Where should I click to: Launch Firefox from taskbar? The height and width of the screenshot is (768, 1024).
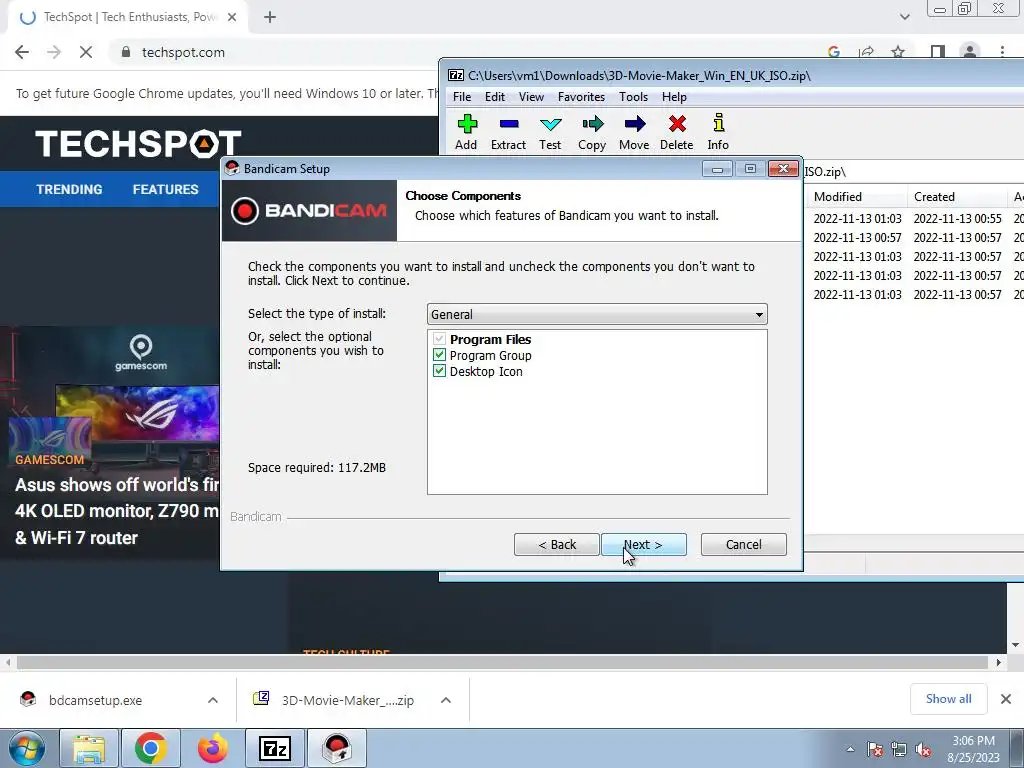(x=213, y=748)
